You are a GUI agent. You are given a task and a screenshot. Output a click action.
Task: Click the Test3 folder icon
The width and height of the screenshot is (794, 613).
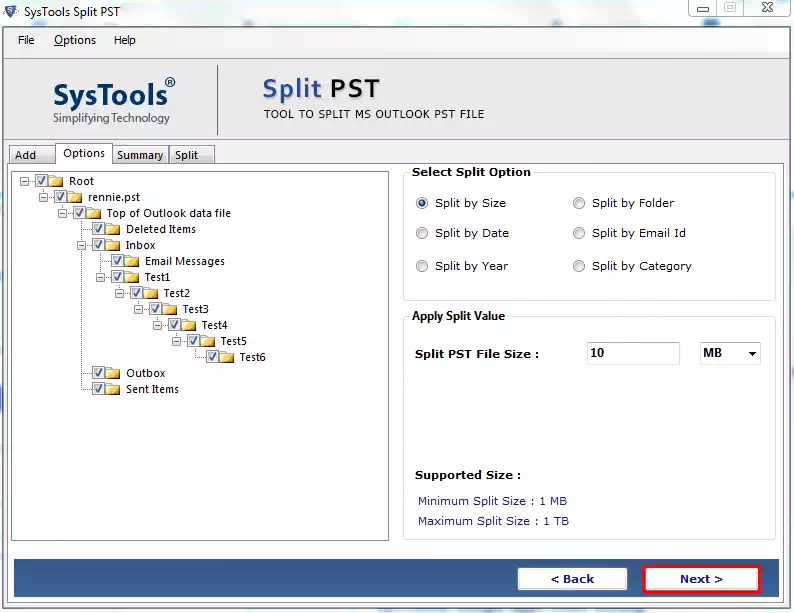pos(170,309)
